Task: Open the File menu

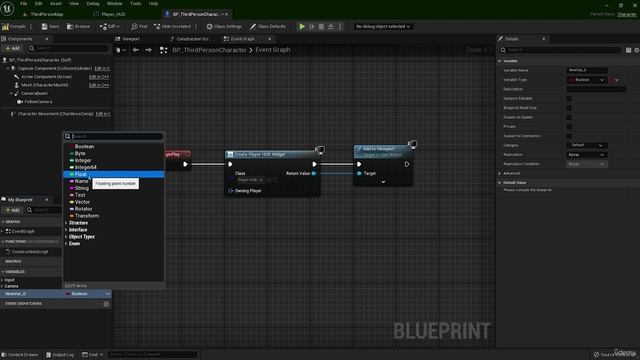Action: [x=24, y=3]
